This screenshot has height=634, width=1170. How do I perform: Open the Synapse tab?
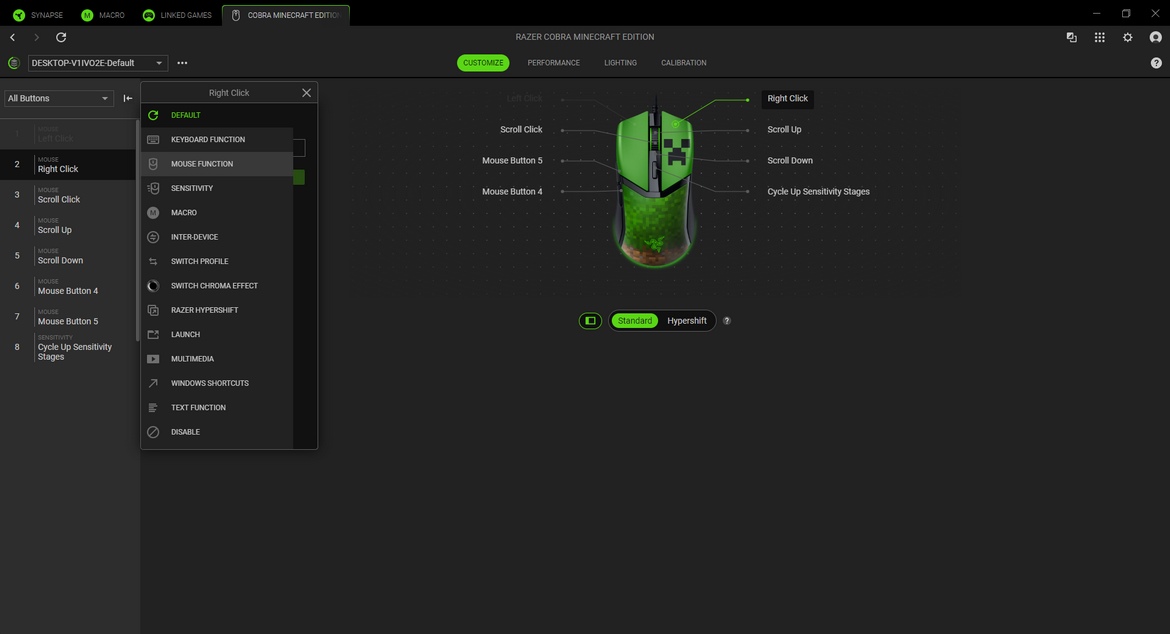coord(38,15)
